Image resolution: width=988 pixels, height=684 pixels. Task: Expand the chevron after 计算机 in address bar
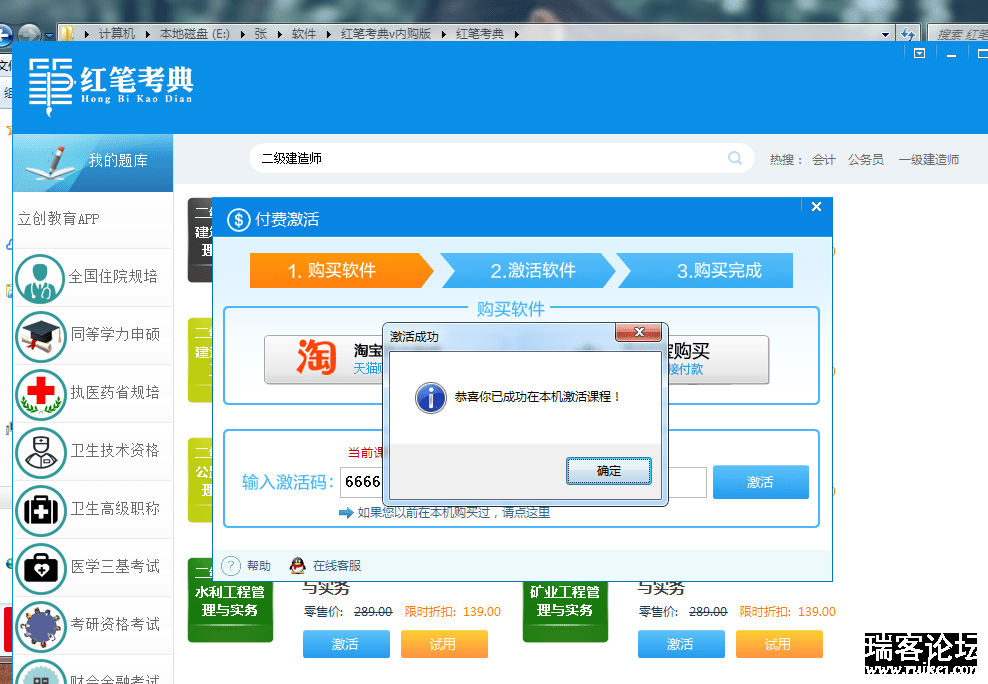tap(147, 34)
